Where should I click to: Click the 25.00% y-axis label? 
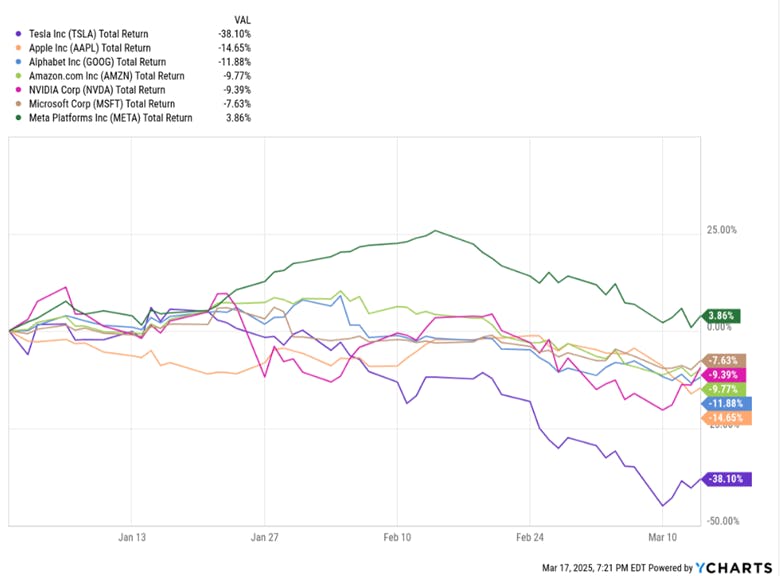pyautogui.click(x=721, y=230)
